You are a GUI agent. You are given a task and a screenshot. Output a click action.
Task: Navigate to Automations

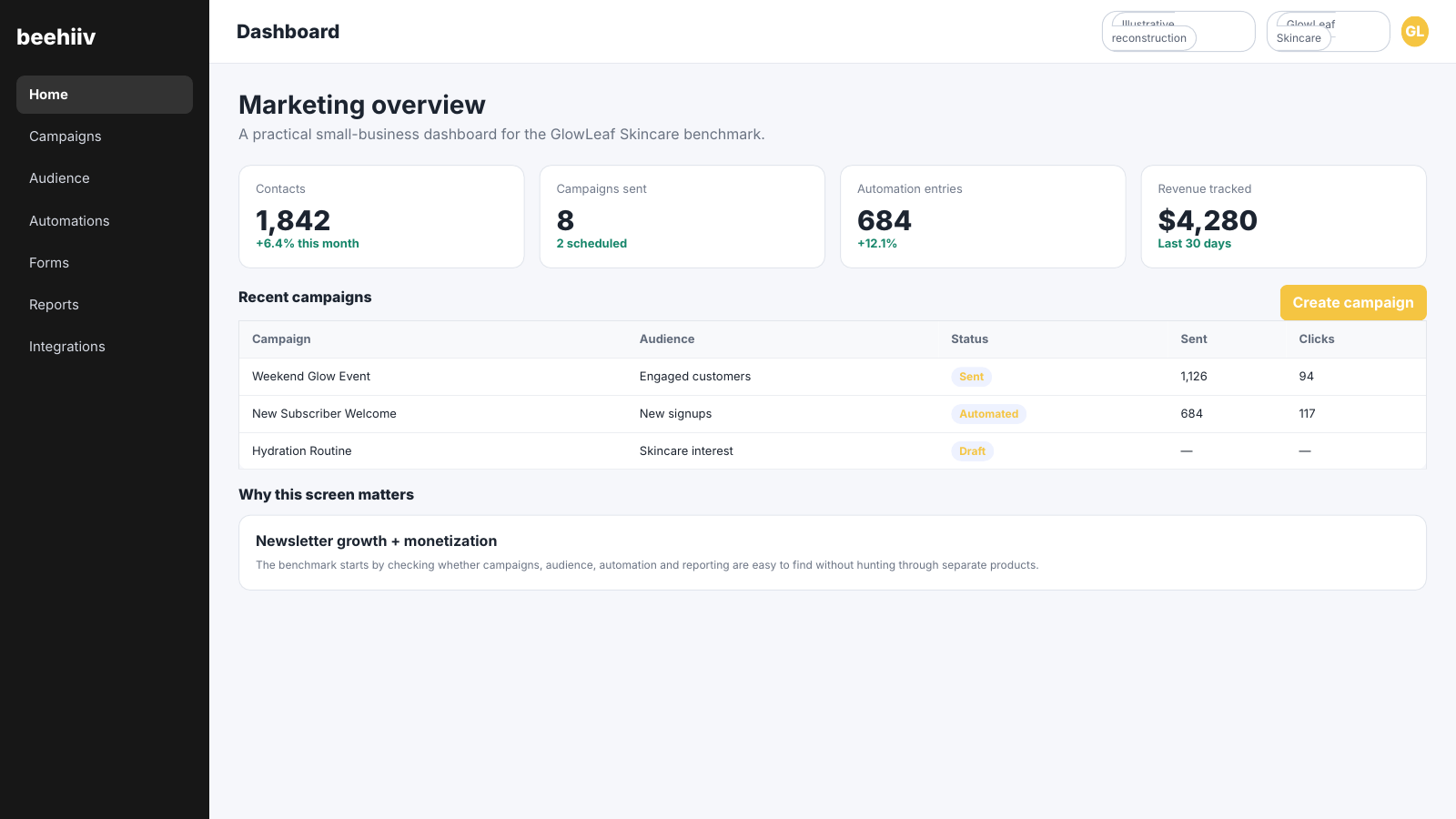click(105, 221)
